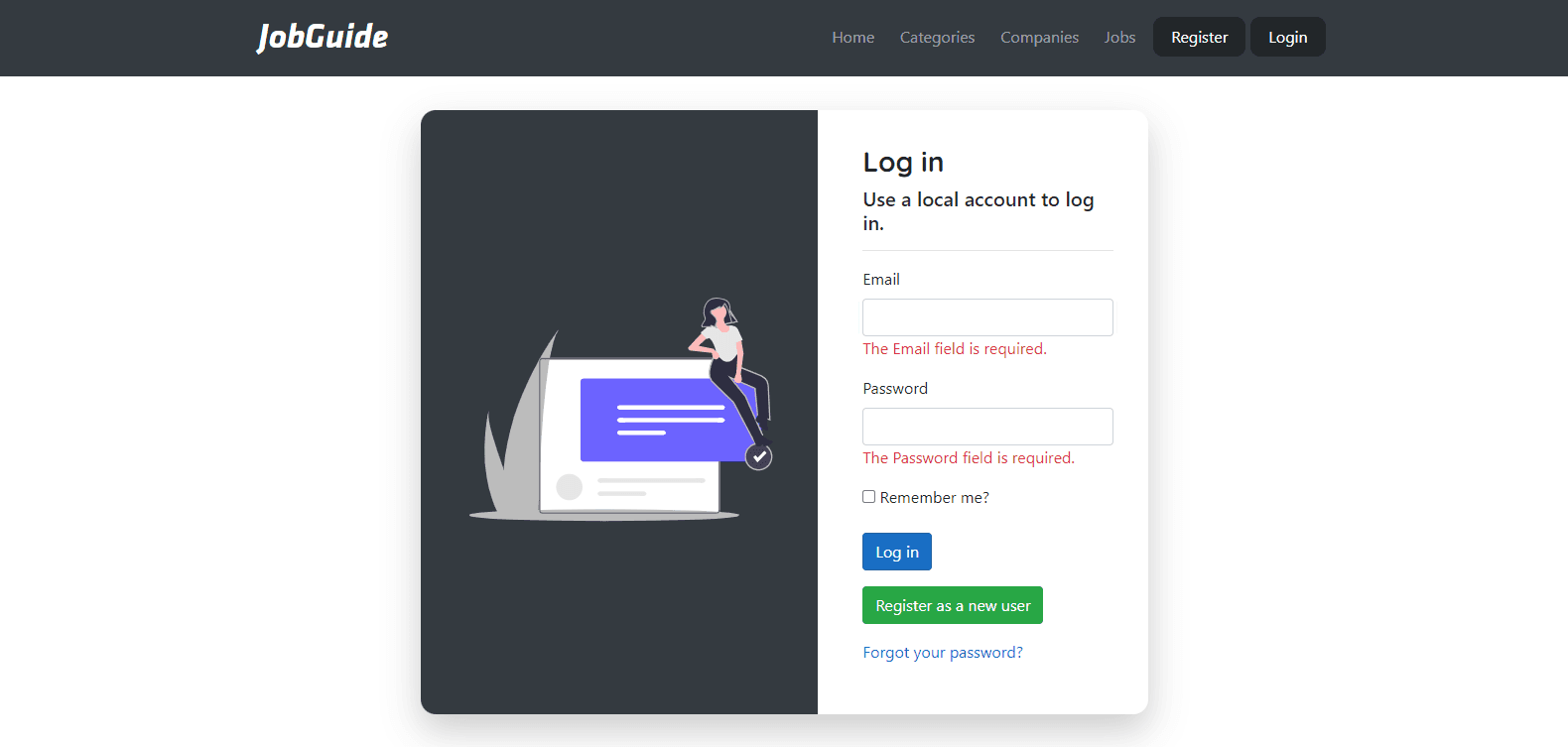Go to Categories in navigation bar
1568x747 pixels.
tap(937, 37)
